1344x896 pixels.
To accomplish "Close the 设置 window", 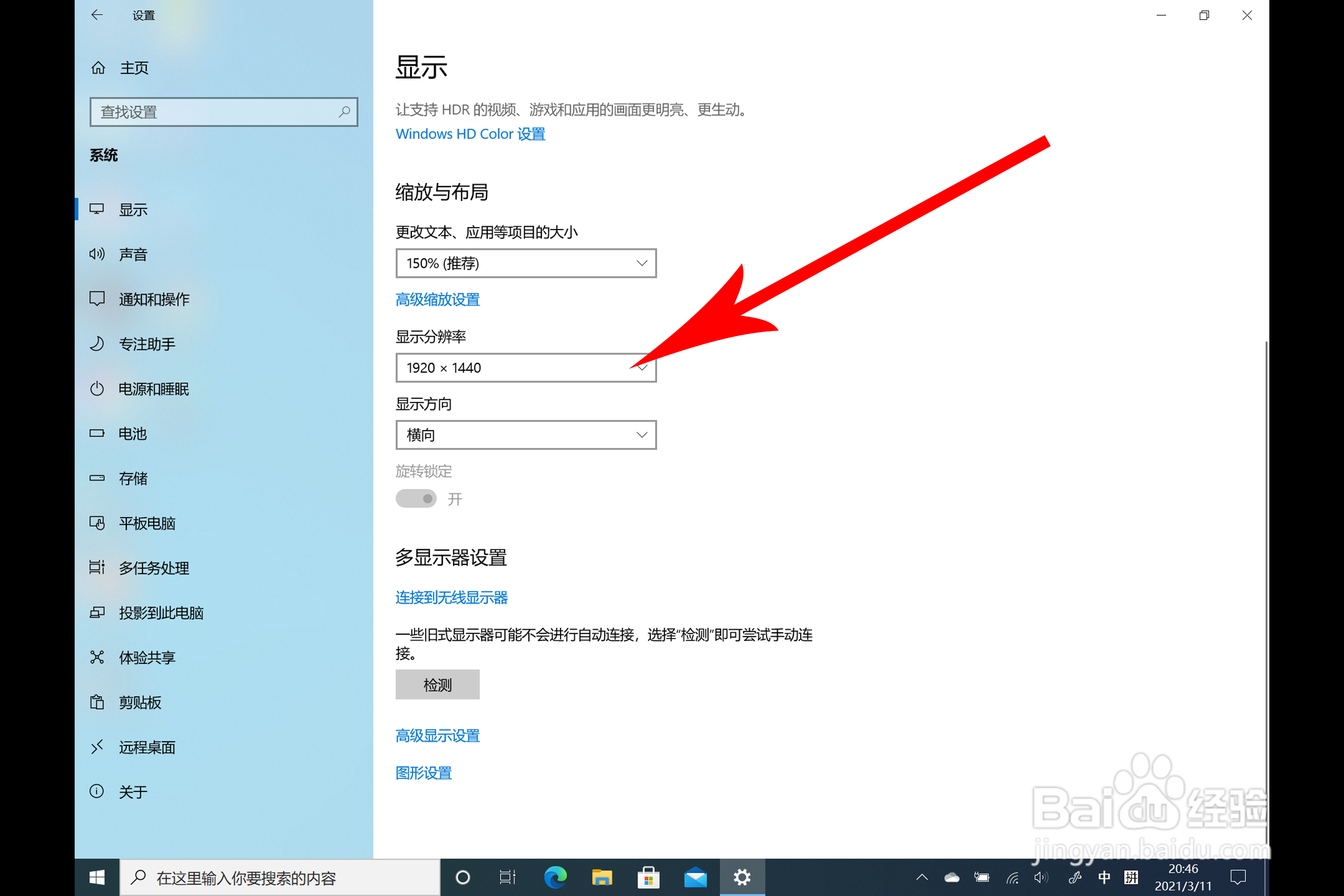I will pyautogui.click(x=1247, y=15).
